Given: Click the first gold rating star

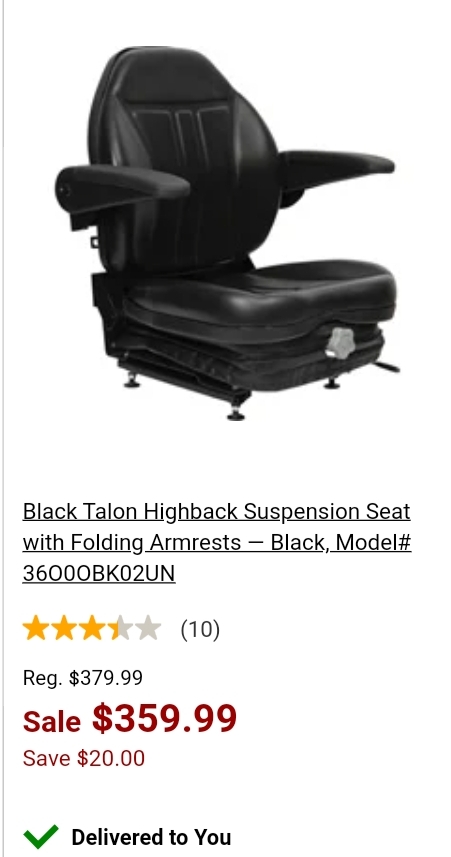Looking at the screenshot, I should (36, 629).
